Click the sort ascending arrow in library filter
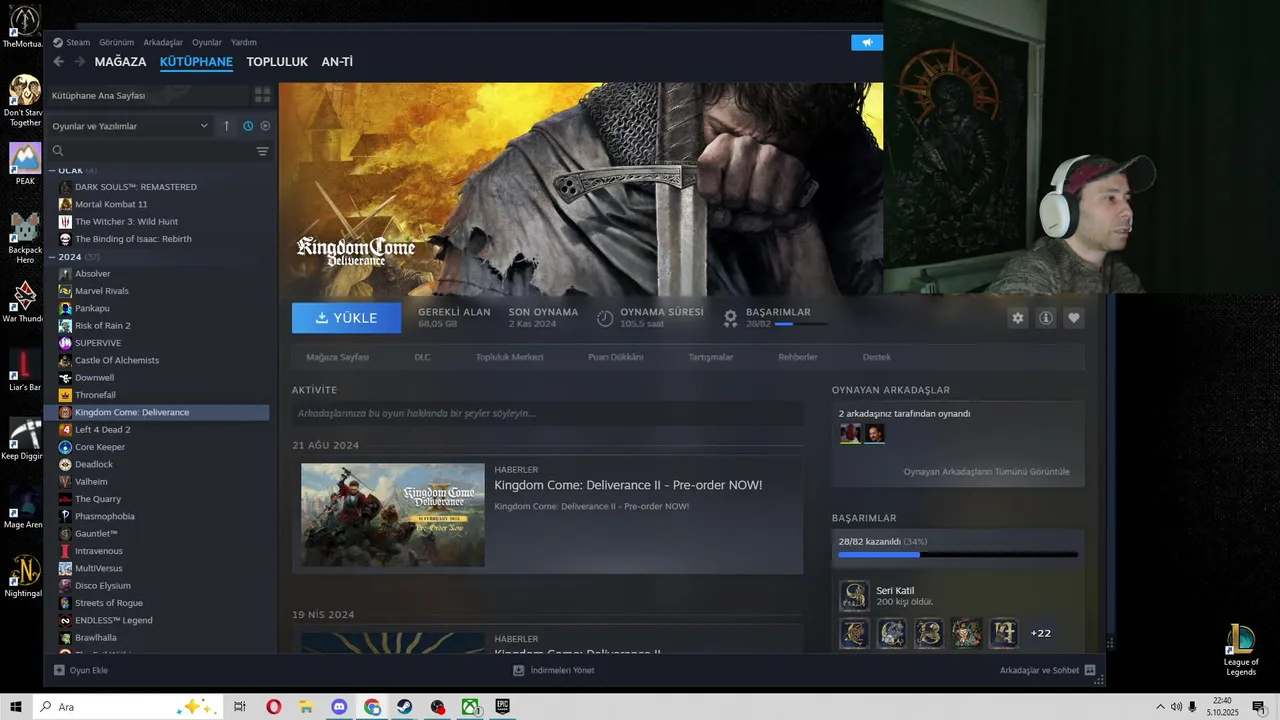 pos(226,126)
